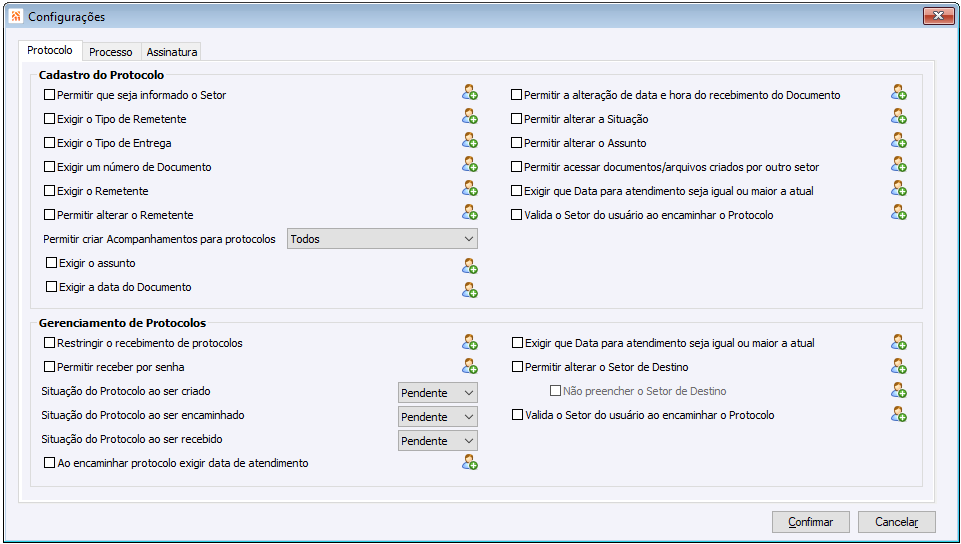Close the Configurações window
Image resolution: width=961 pixels, height=544 pixels.
click(937, 16)
